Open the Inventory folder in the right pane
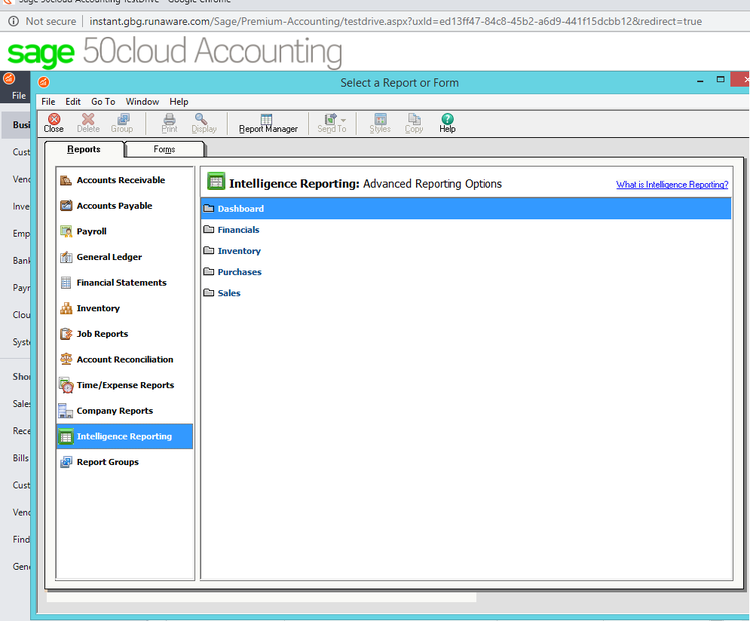 coord(466,251)
